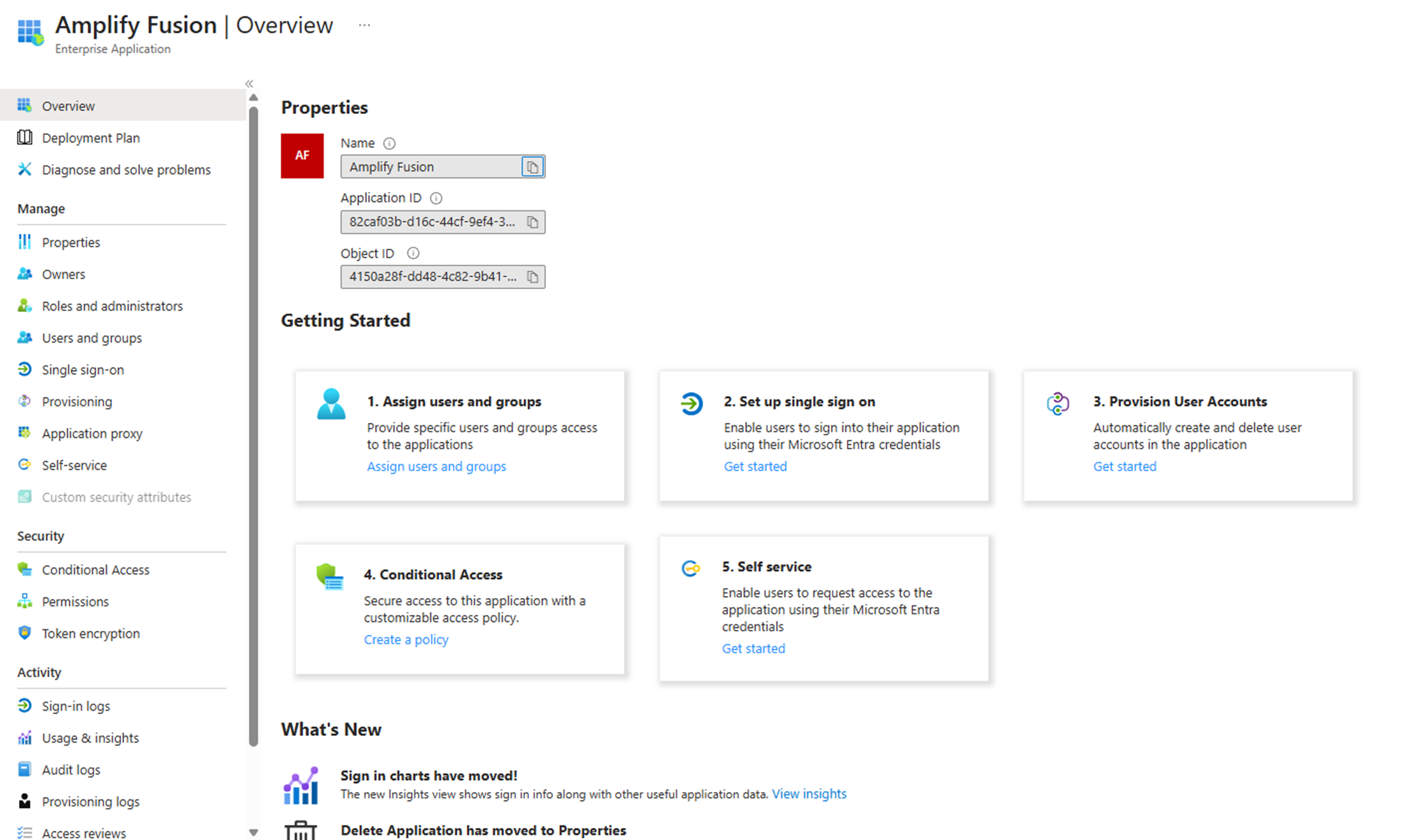The image size is (1401, 840).
Task: Click the Delete Application trash icon
Action: [x=301, y=830]
